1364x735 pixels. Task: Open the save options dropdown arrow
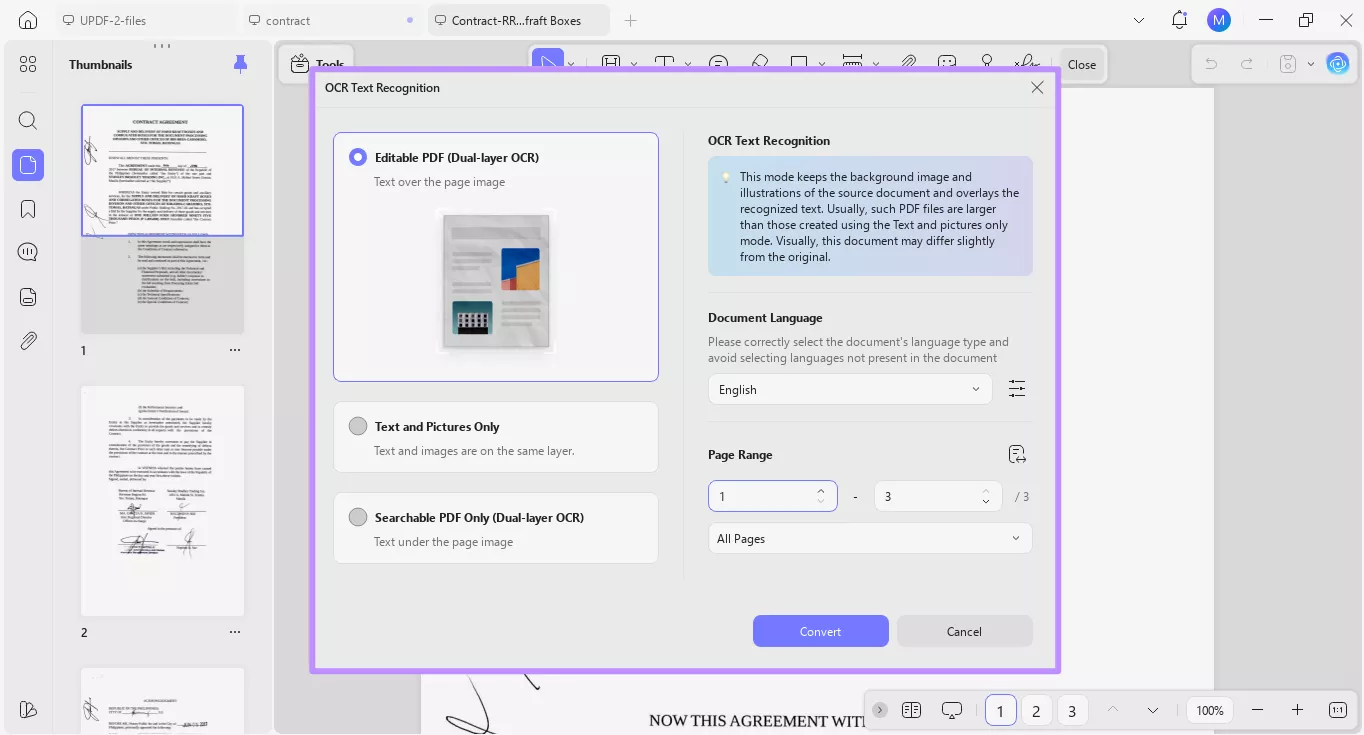1311,64
